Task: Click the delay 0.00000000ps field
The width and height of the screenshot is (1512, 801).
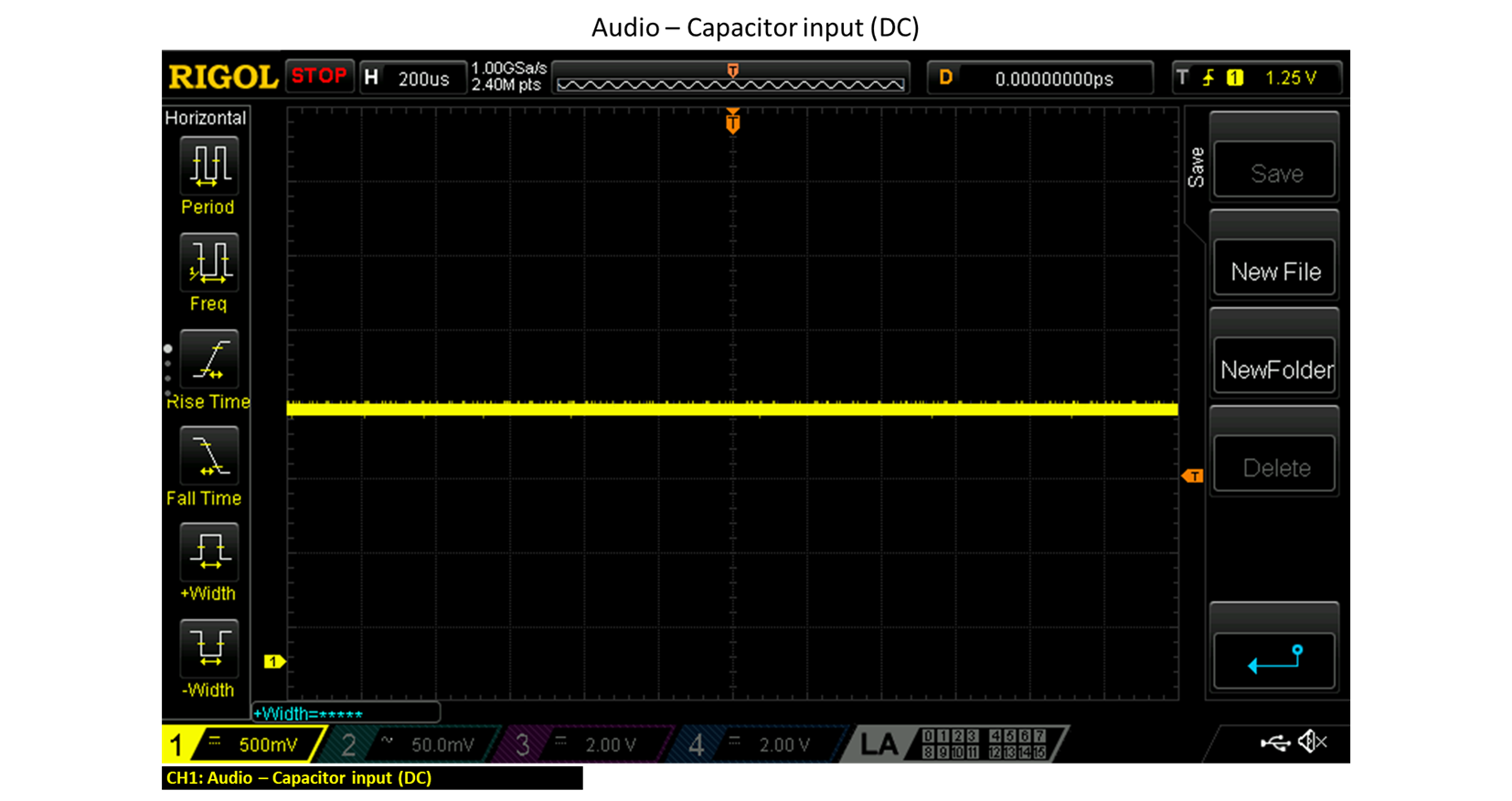Action: (1039, 78)
